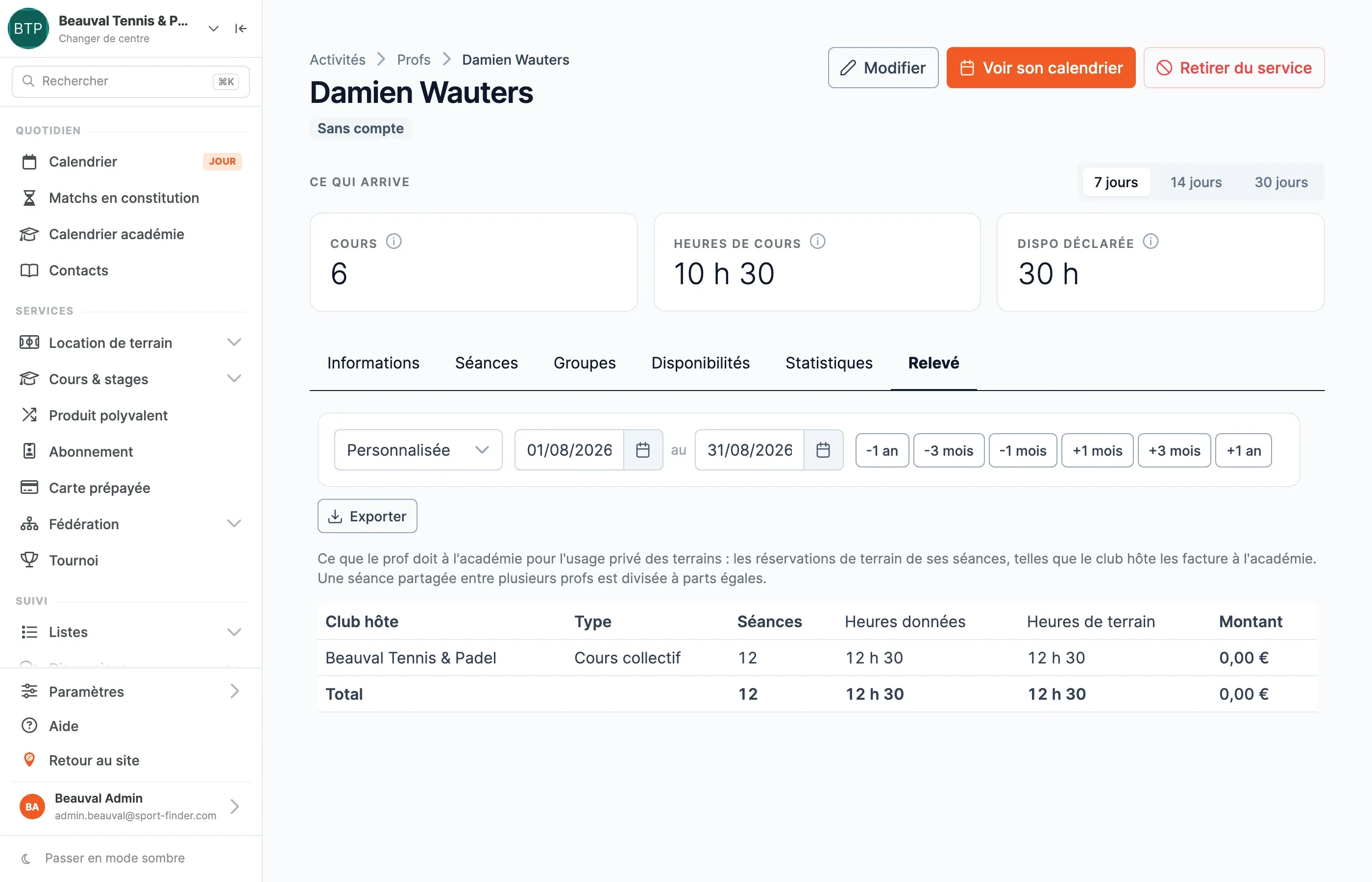1372x882 pixels.
Task: Expand Fédération menu
Action: pos(130,524)
